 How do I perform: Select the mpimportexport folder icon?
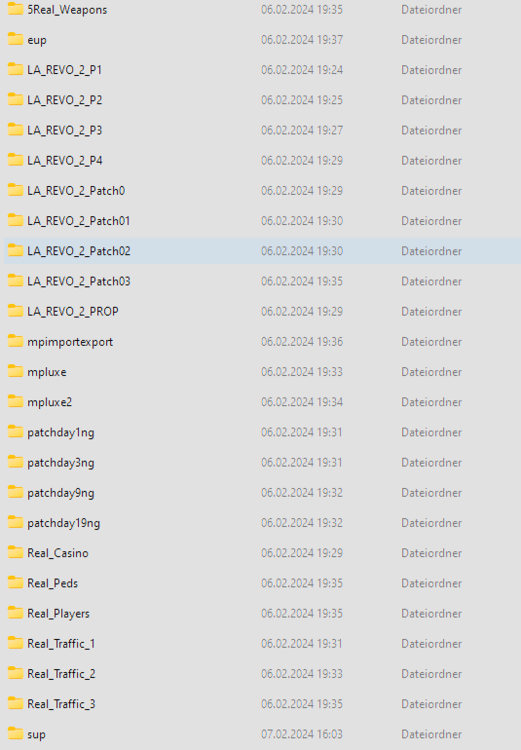click(15, 342)
